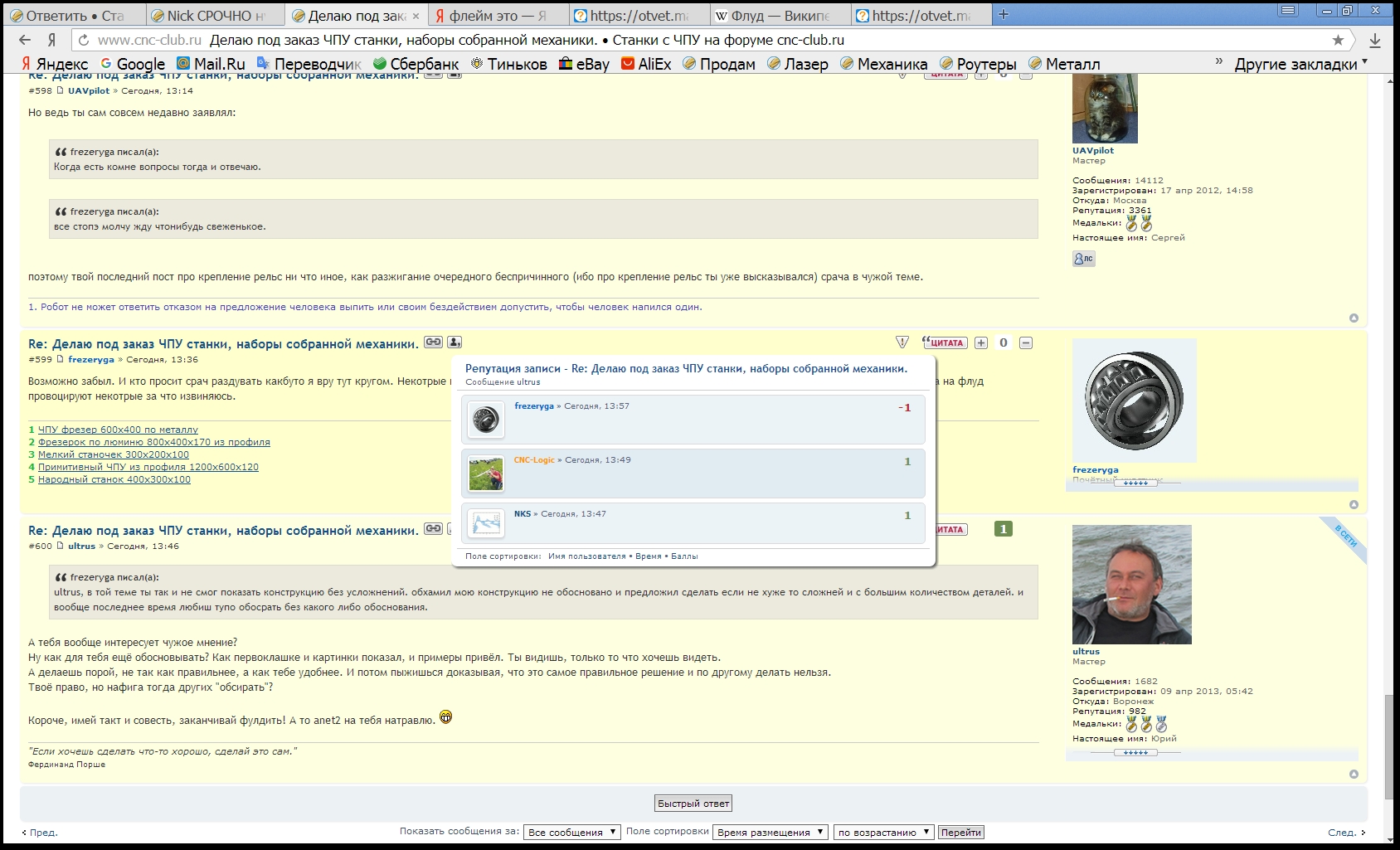The height and width of the screenshot is (850, 1400).
Task: Open the Сбербанк bookmark
Action: click(416, 64)
